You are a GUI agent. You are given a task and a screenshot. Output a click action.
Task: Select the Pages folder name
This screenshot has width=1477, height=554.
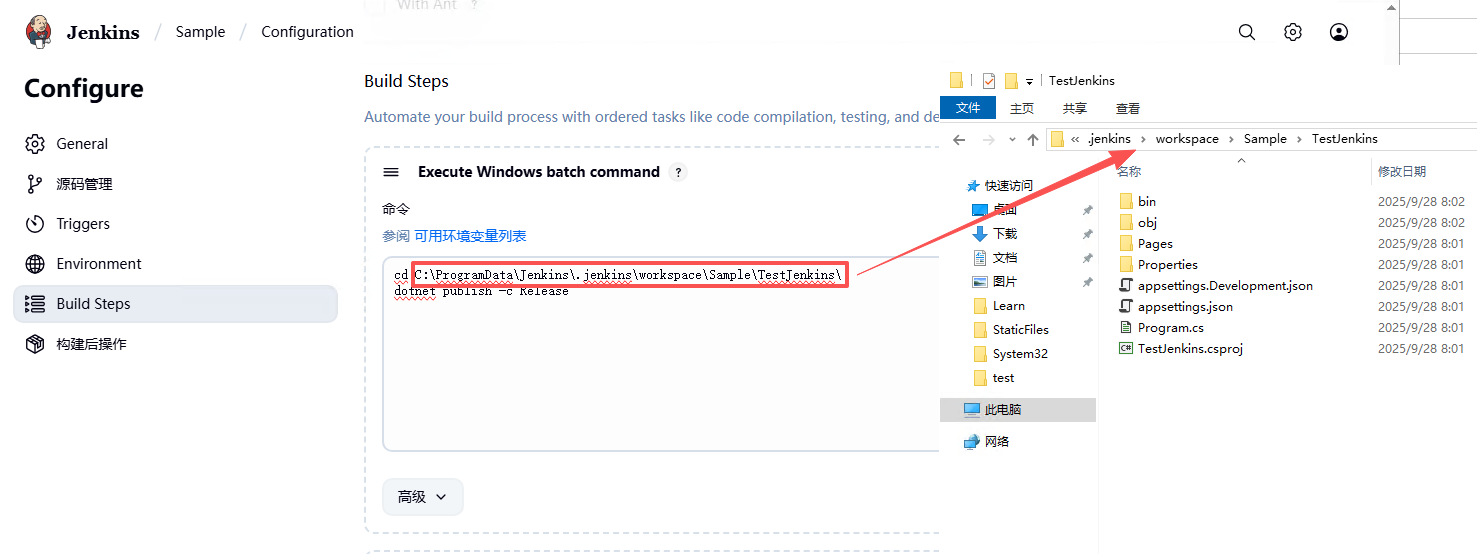click(x=1155, y=243)
